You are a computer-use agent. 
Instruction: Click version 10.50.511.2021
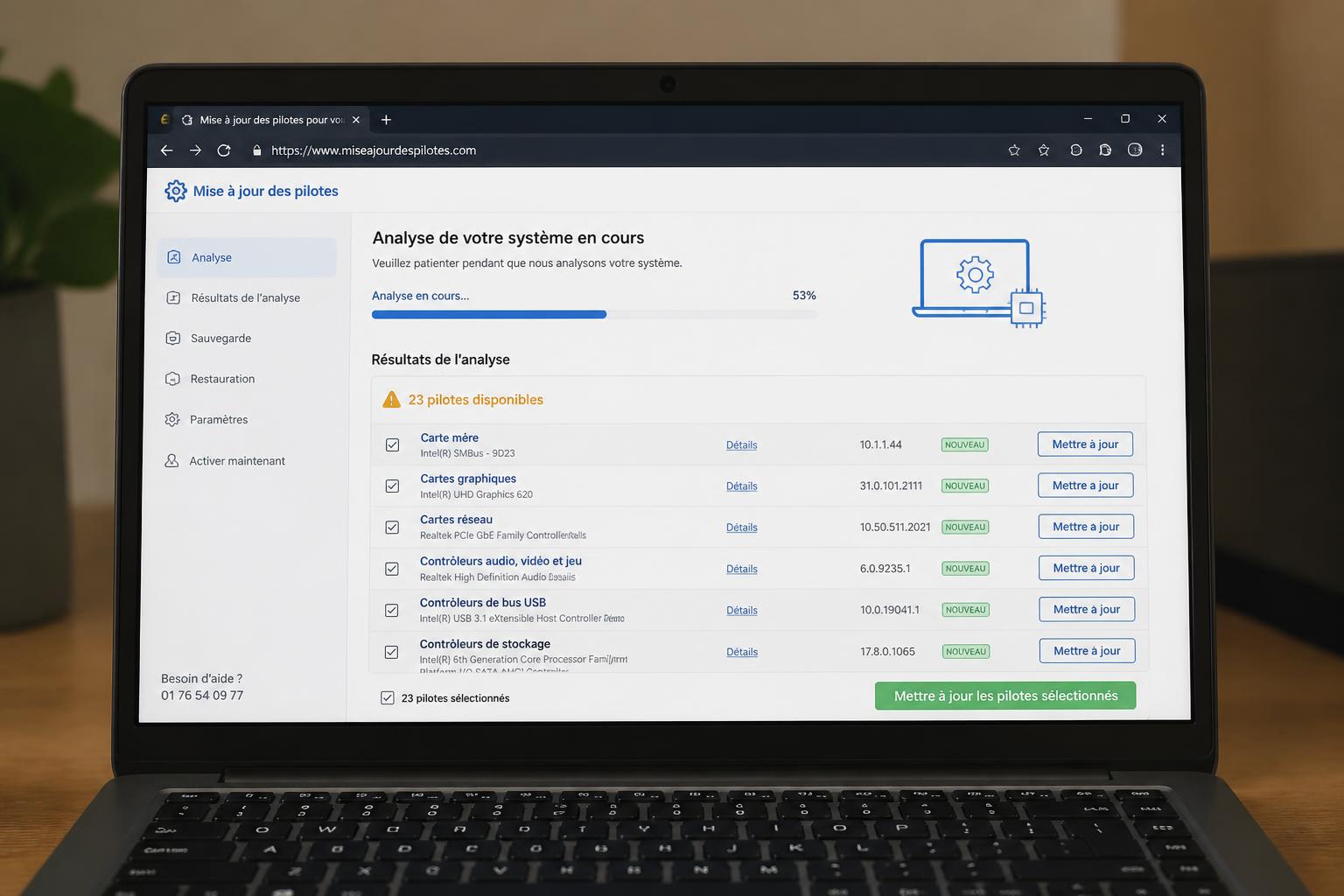tap(895, 527)
